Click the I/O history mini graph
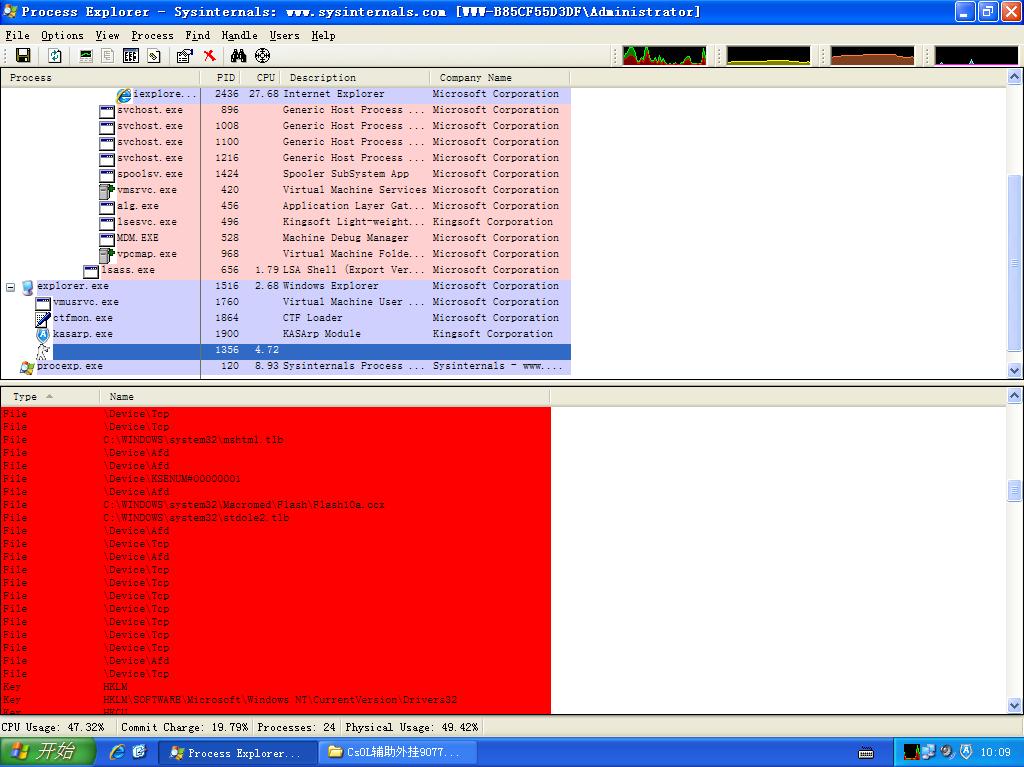The height and width of the screenshot is (767, 1024). pyautogui.click(x=976, y=56)
